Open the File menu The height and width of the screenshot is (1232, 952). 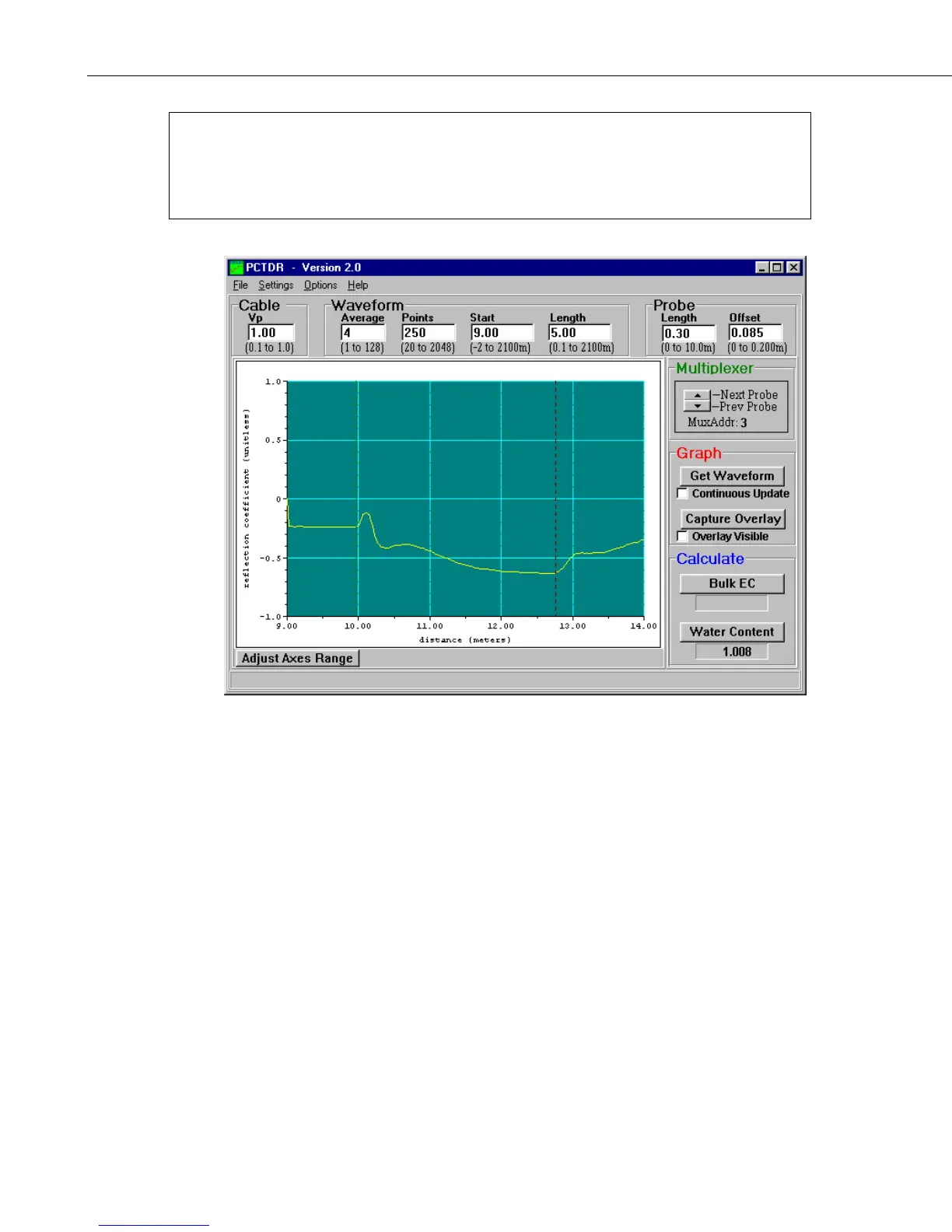coord(240,285)
